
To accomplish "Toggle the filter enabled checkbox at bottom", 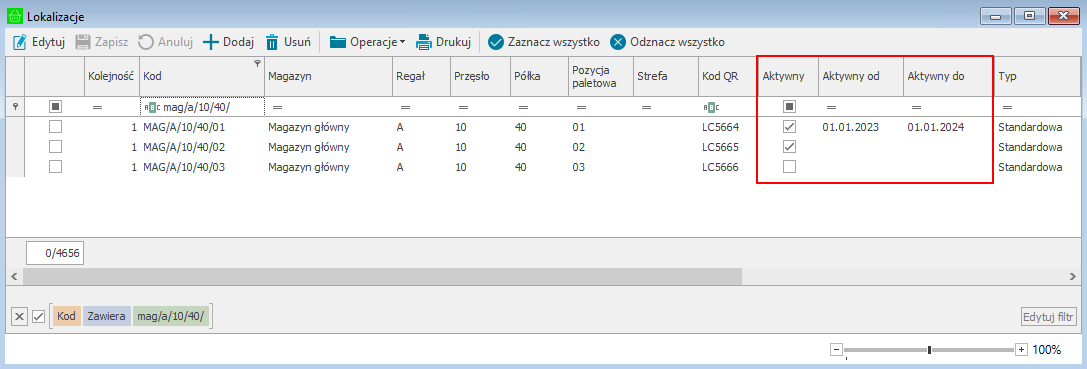I will click(x=39, y=317).
